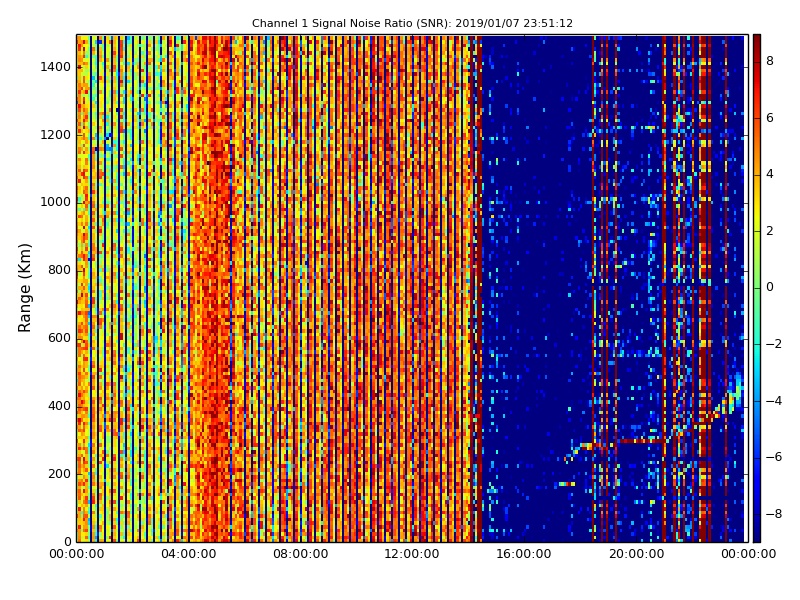Click the 12:00:00 time axis label
The image size is (800, 600).
pos(412,554)
